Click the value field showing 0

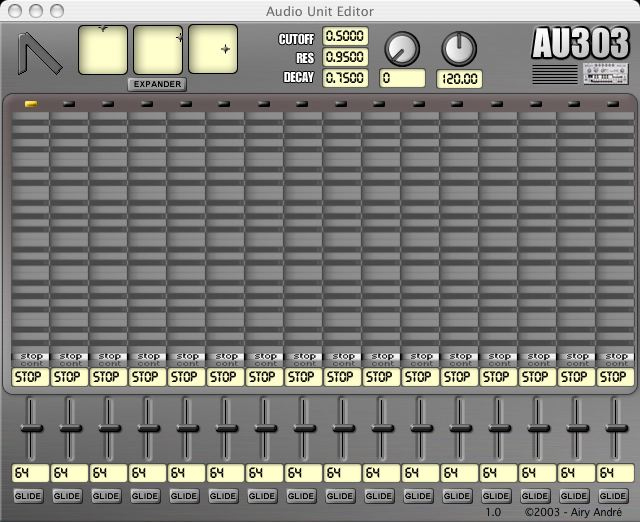click(402, 78)
